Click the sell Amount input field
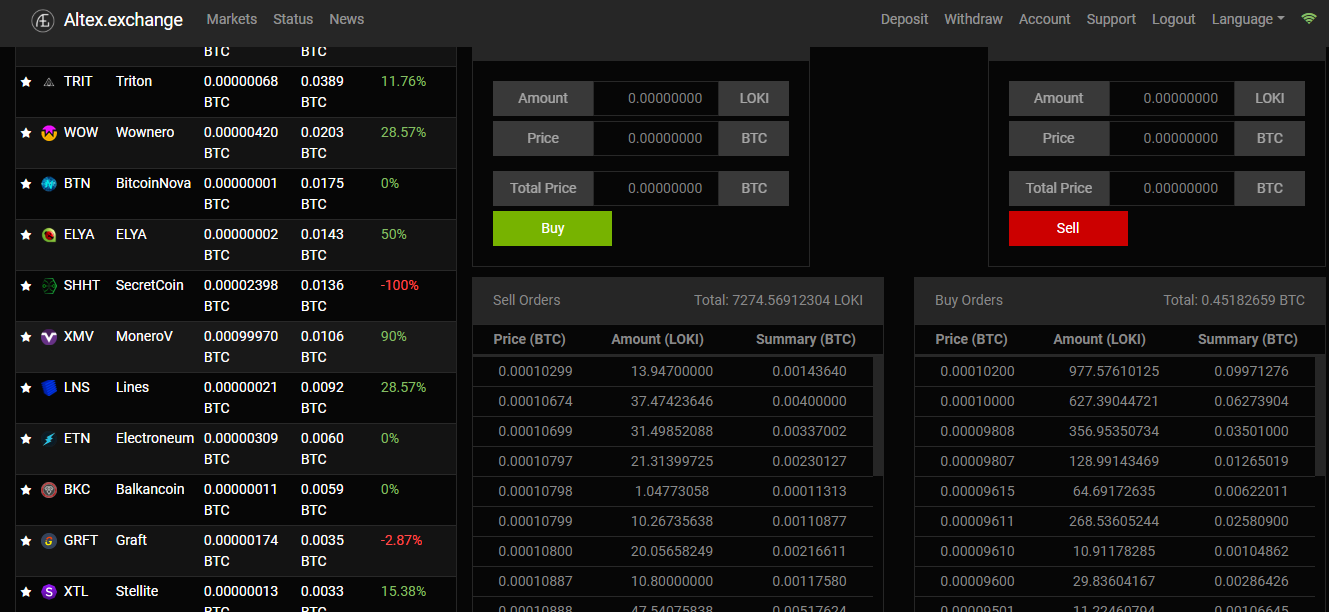The image size is (1329, 612). 1172,98
